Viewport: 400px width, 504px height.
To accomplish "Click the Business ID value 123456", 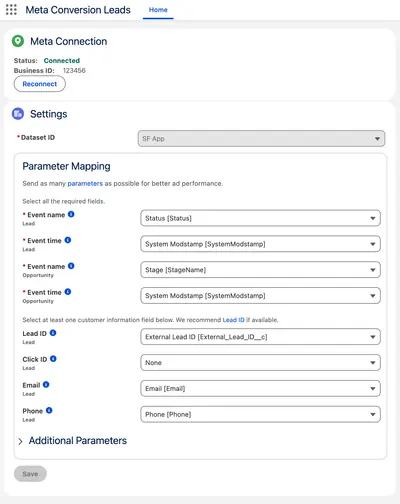I will [x=74, y=71].
